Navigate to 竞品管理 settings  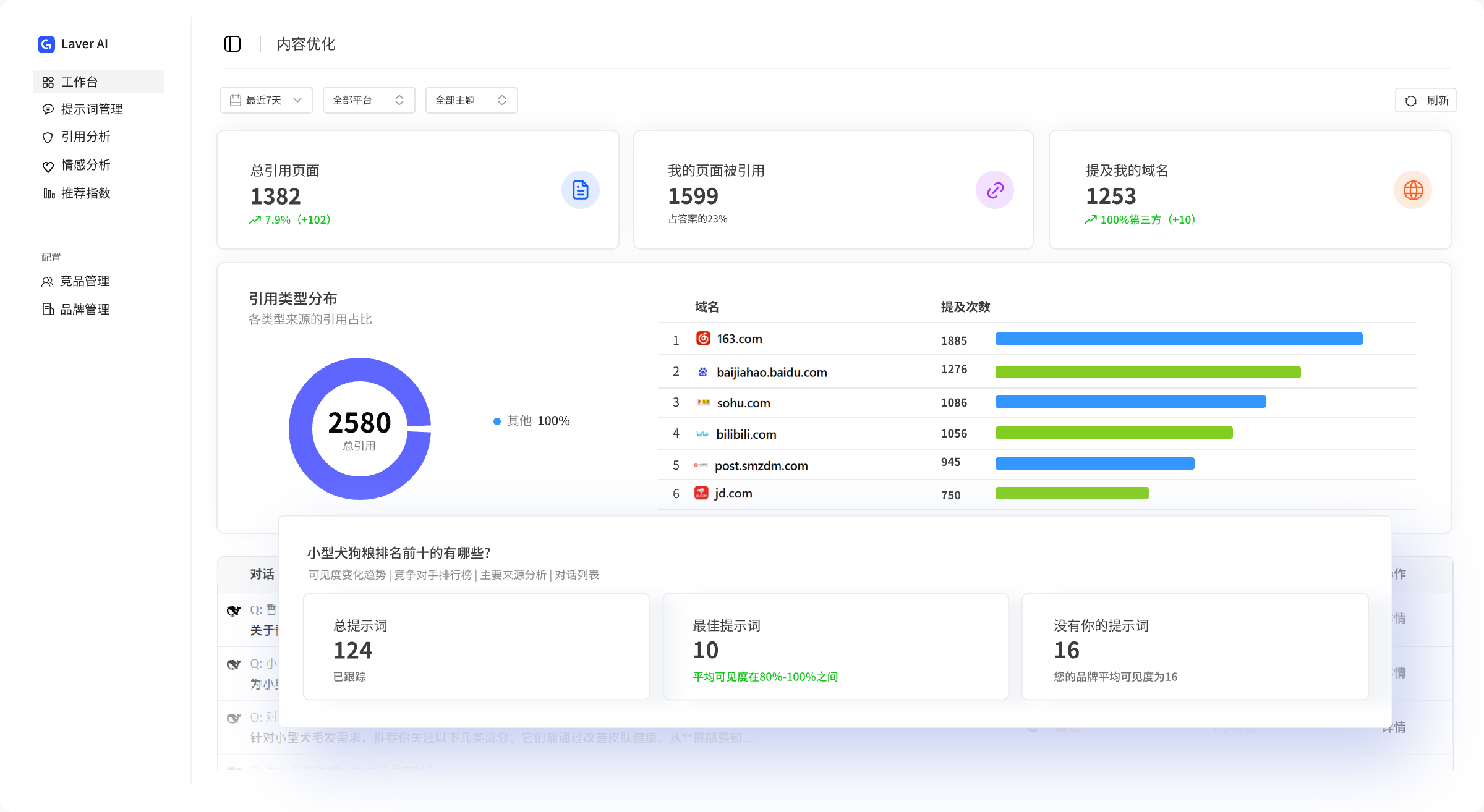(x=84, y=281)
